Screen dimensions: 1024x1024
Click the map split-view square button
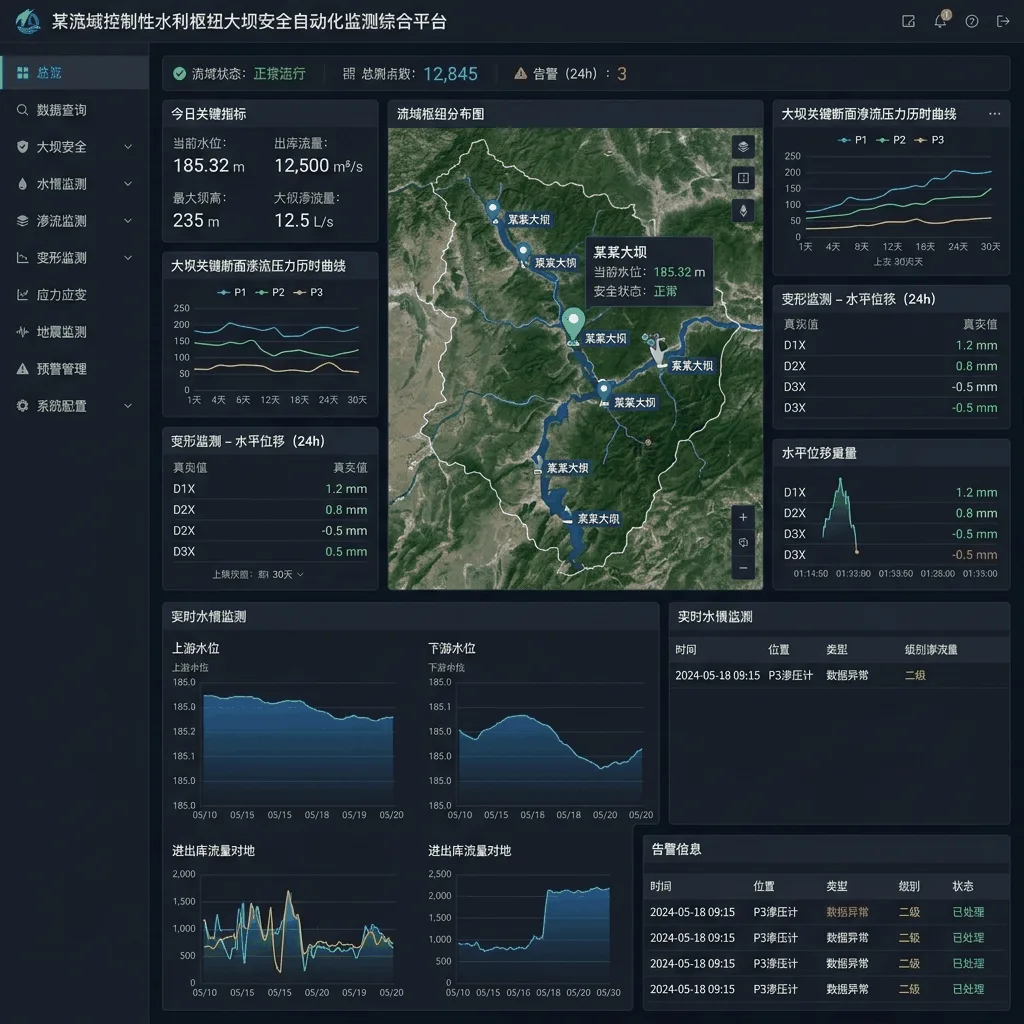point(743,178)
